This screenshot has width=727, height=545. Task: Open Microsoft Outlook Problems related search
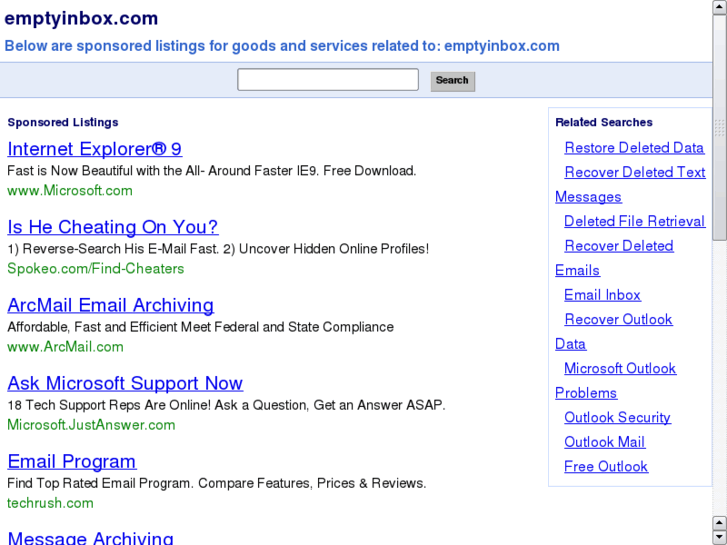(620, 369)
